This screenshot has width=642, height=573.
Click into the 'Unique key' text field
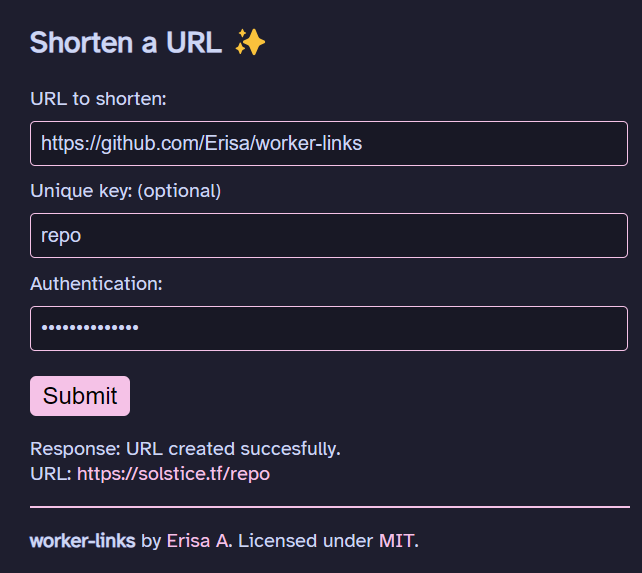[x=328, y=236]
